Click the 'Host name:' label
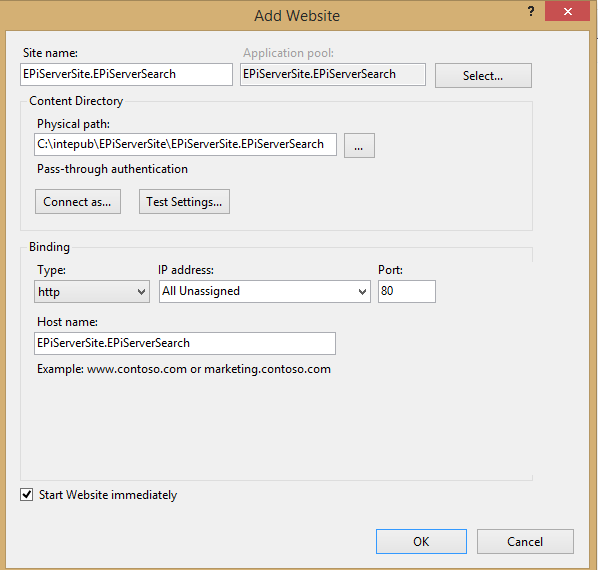The height and width of the screenshot is (570, 598). 67,322
